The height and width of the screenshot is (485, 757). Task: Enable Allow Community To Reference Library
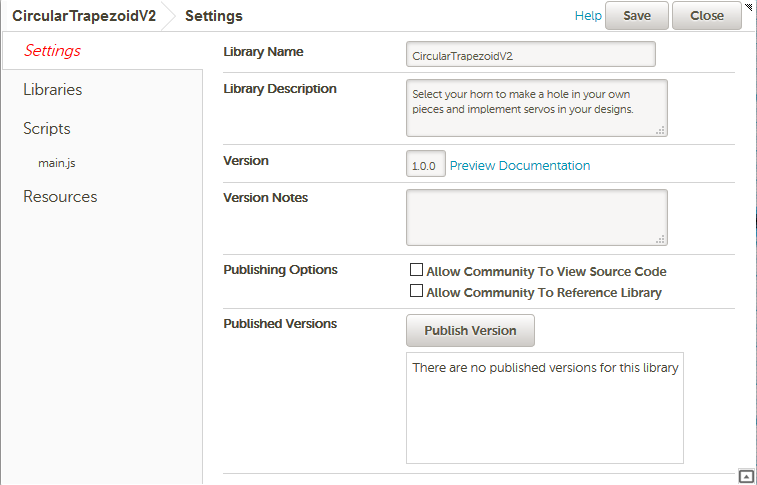tap(416, 291)
